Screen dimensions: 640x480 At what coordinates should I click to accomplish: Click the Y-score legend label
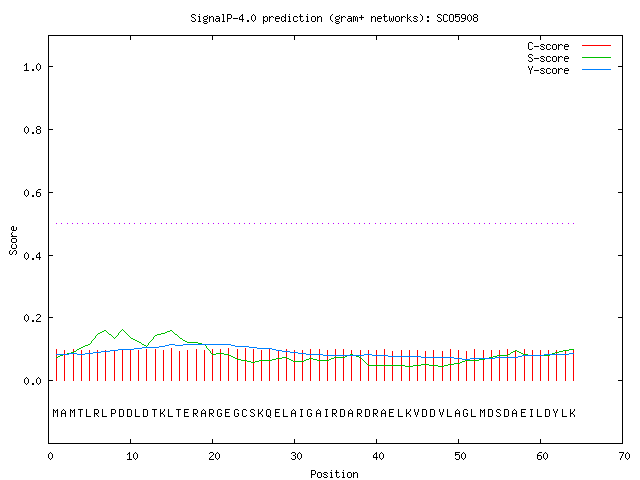(x=548, y=70)
